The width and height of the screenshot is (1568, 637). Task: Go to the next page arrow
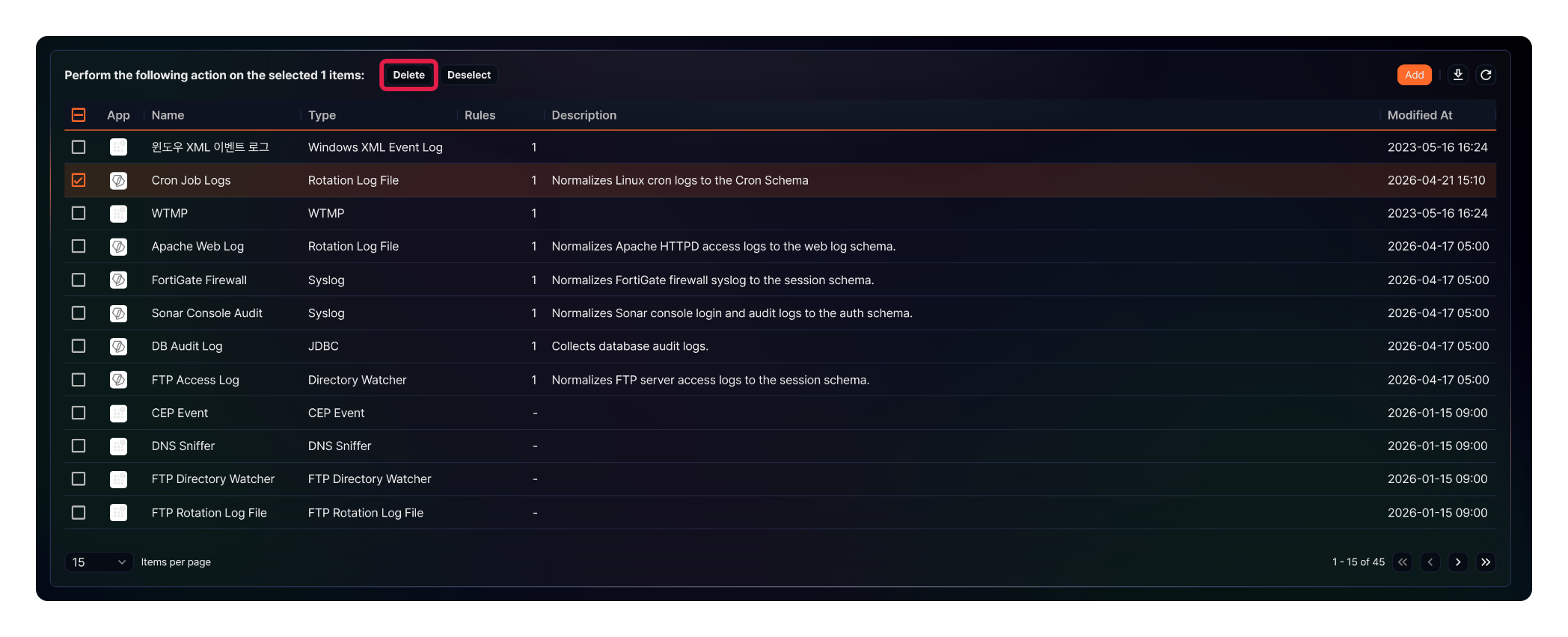(1458, 562)
